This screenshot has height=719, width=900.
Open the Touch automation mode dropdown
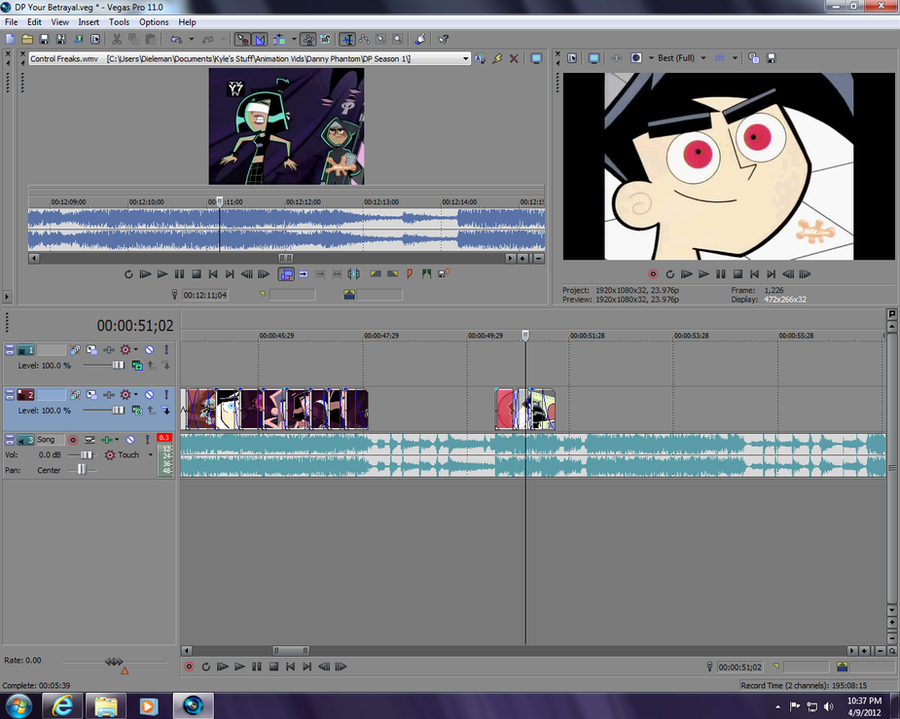(x=151, y=455)
